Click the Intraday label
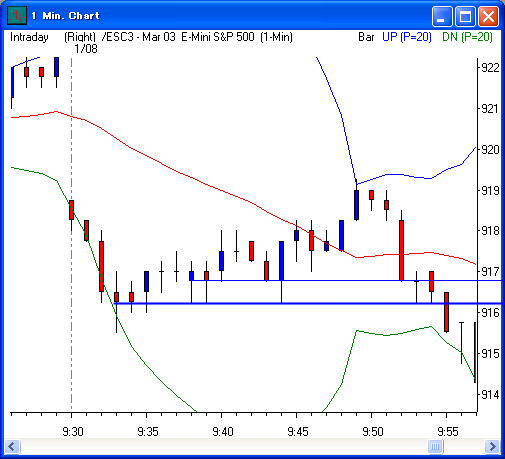Viewport: 505px width, 459px height. [29, 37]
